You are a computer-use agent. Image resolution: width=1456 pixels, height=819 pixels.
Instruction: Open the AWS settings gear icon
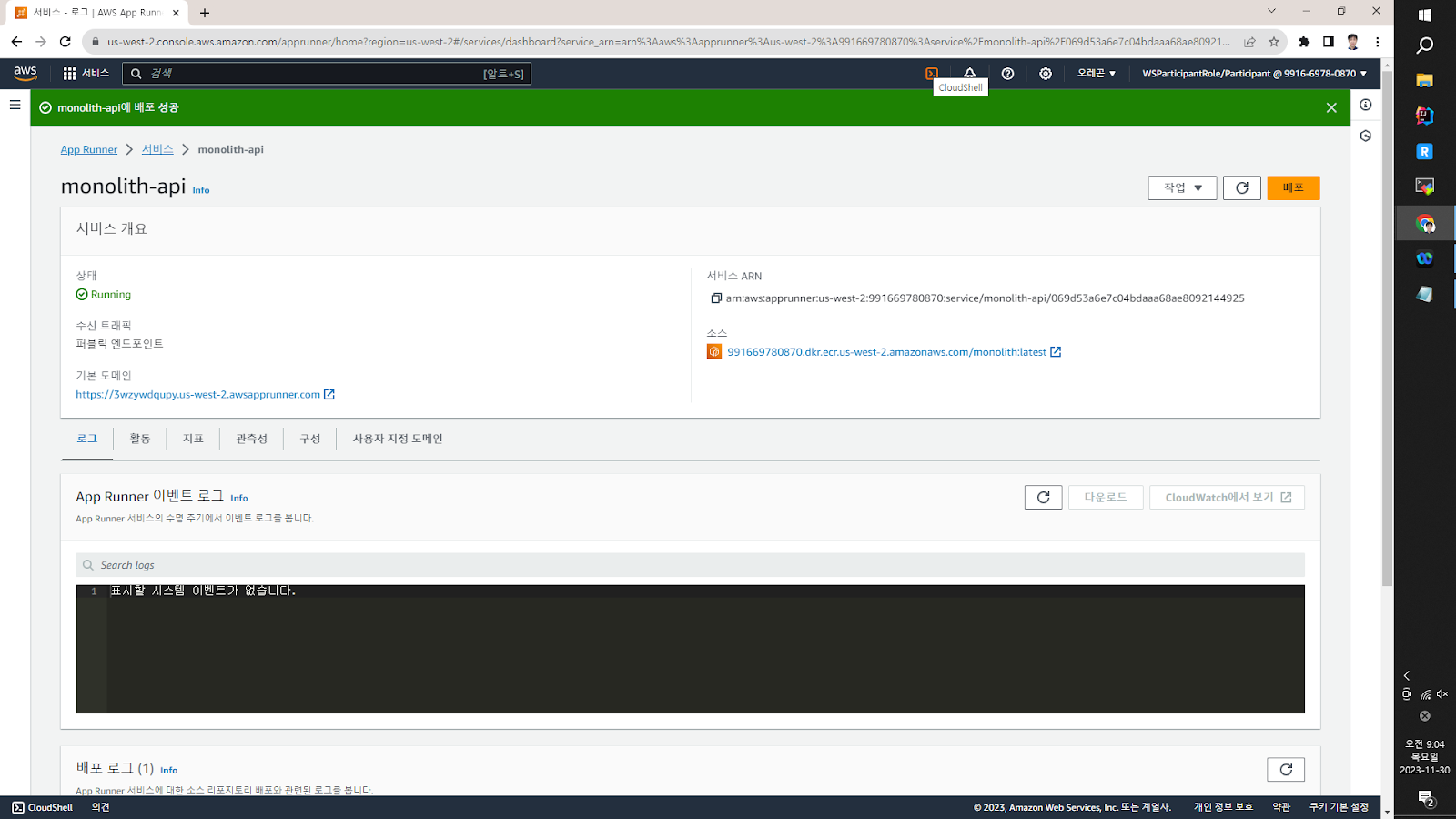pyautogui.click(x=1046, y=74)
